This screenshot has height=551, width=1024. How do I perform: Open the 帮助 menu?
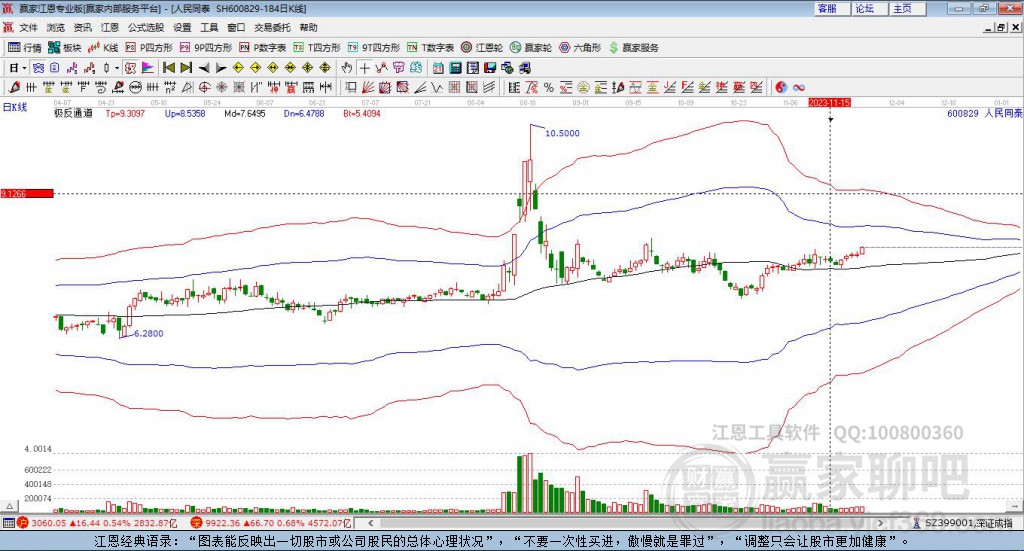308,27
